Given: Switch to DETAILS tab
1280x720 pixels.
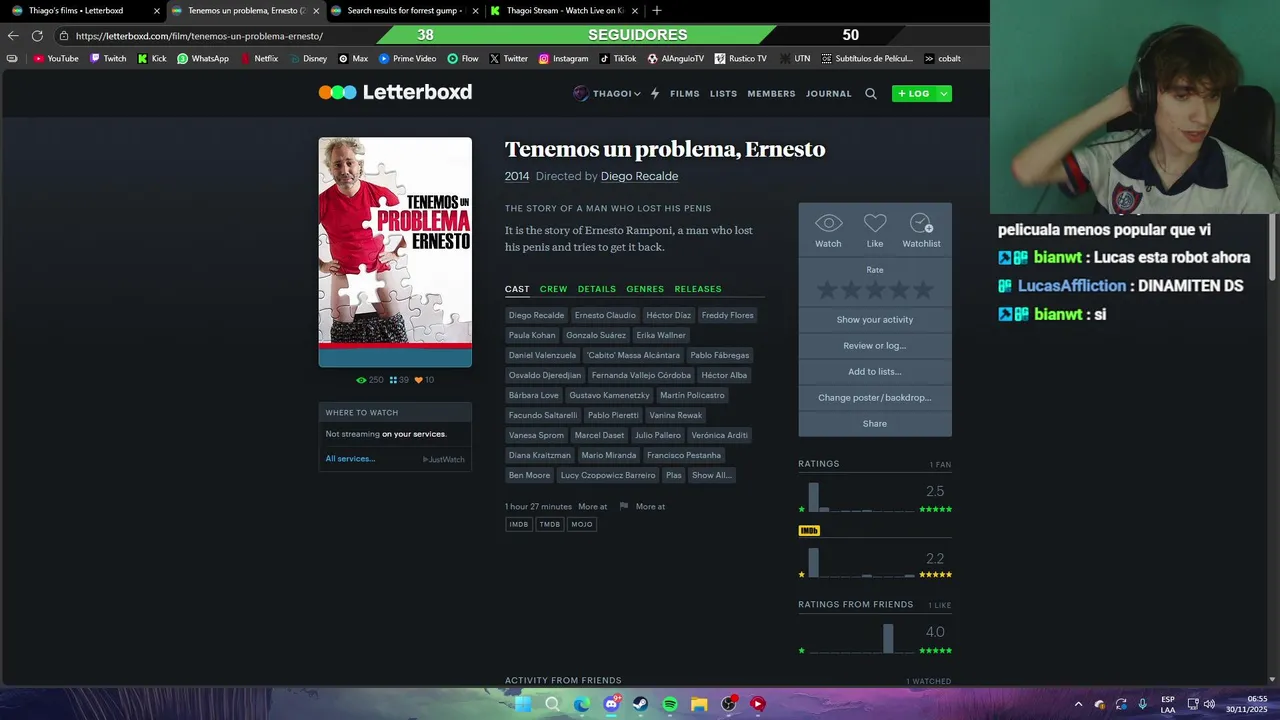Looking at the screenshot, I should coord(597,289).
